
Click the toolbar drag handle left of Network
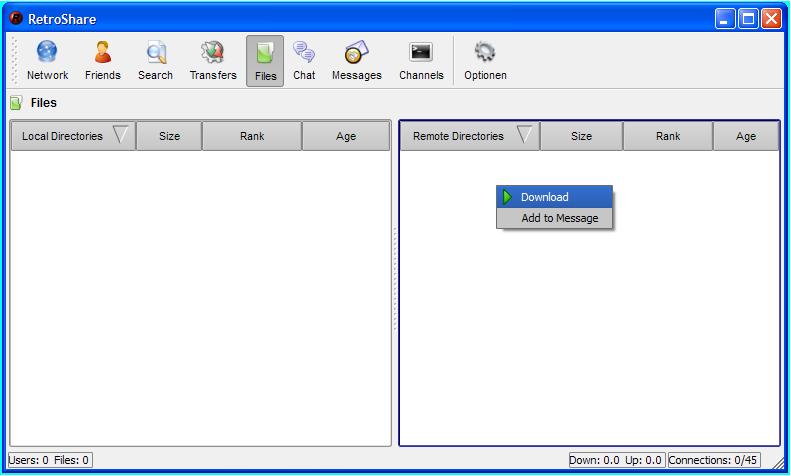click(x=15, y=61)
